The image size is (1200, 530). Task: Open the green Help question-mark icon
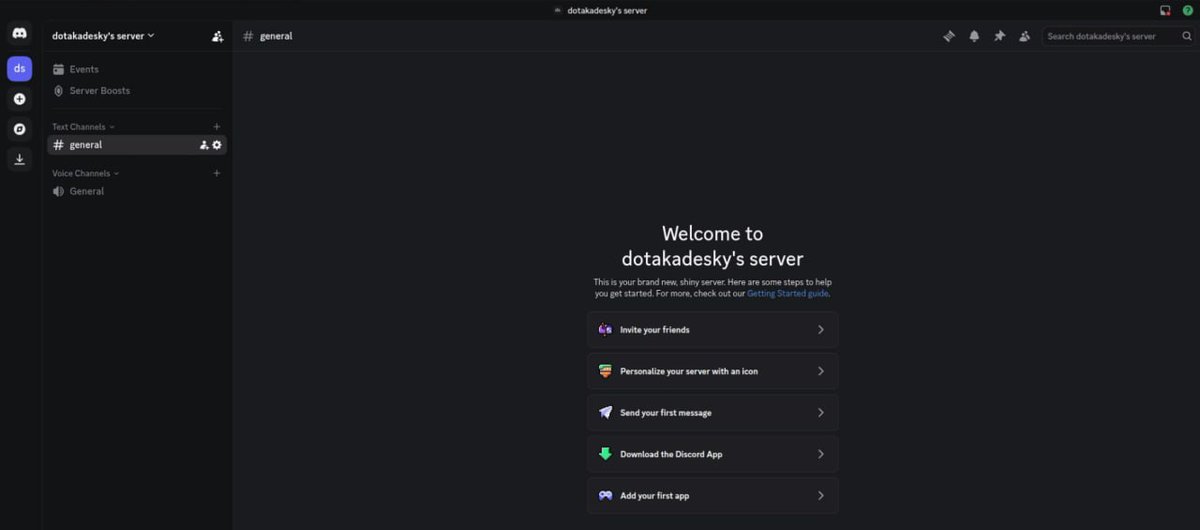(1187, 10)
